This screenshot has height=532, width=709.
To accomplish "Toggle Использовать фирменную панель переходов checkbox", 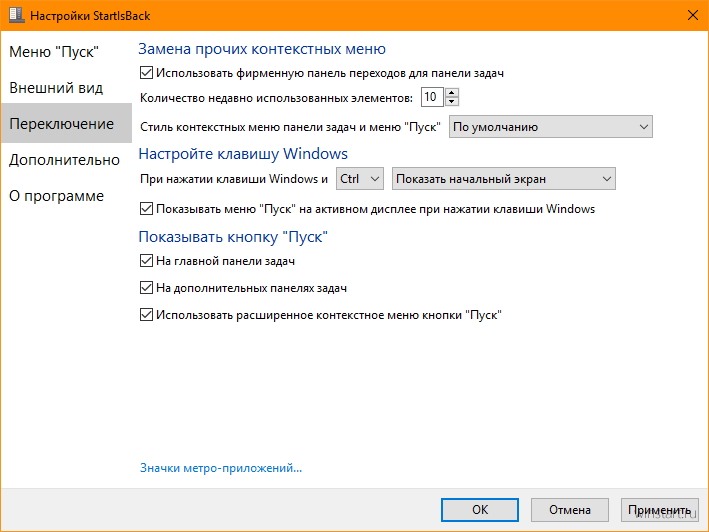I will click(x=146, y=73).
